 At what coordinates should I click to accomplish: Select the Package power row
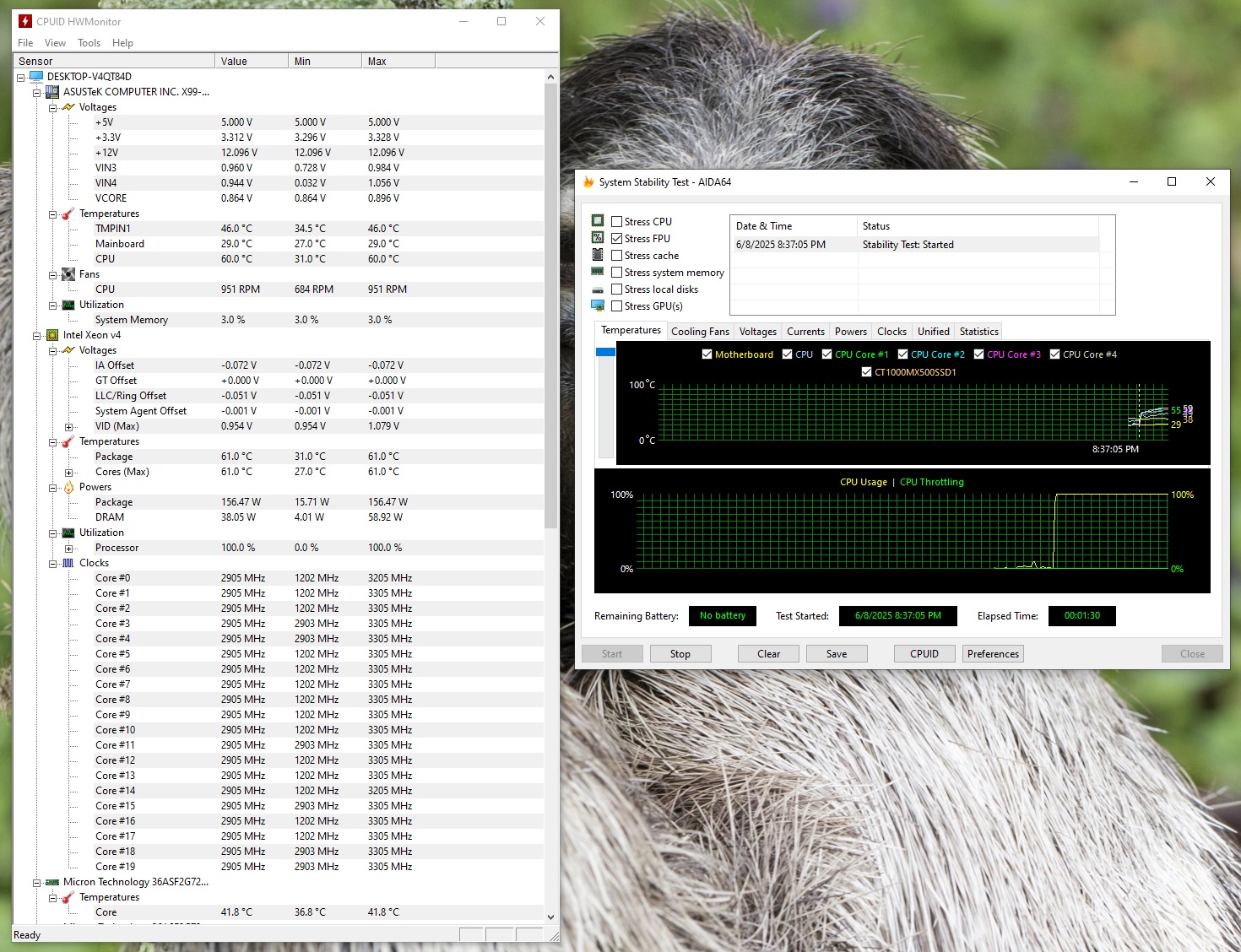click(318, 502)
